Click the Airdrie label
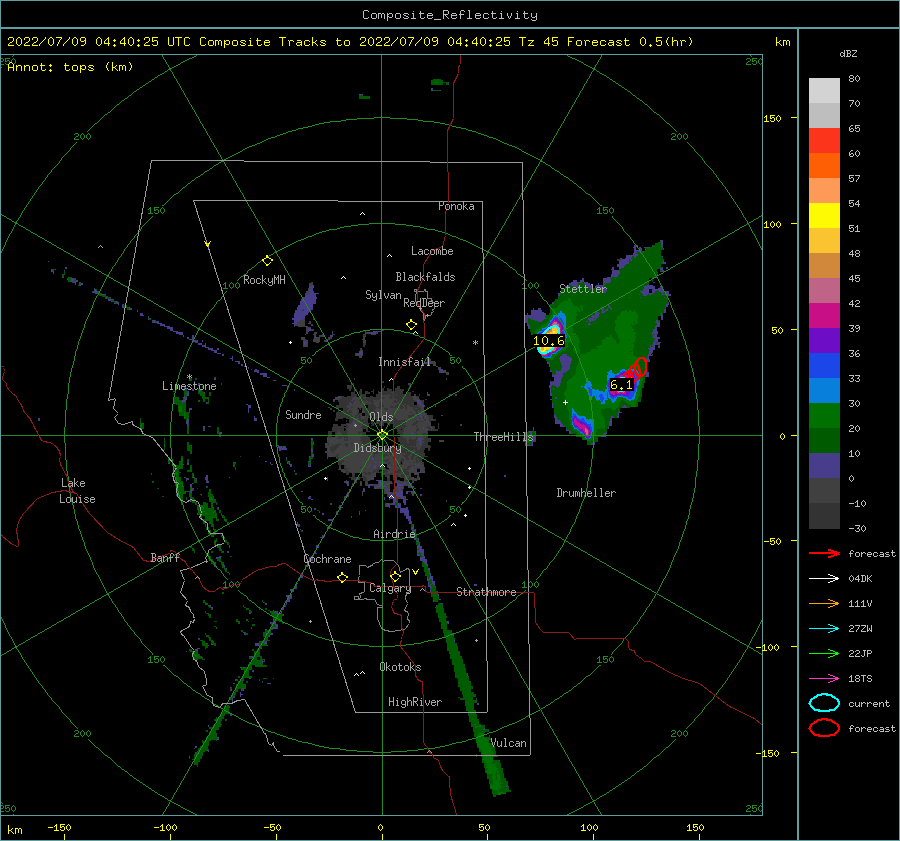This screenshot has height=841, width=900. 394,534
